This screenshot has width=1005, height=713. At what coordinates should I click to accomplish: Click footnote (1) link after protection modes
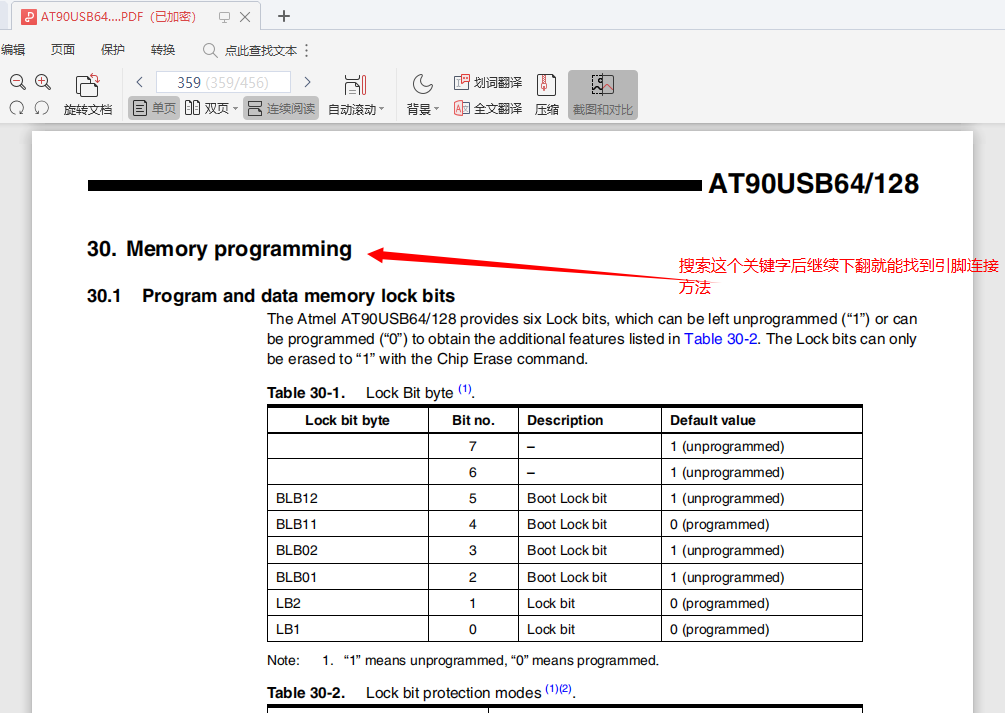[551, 689]
